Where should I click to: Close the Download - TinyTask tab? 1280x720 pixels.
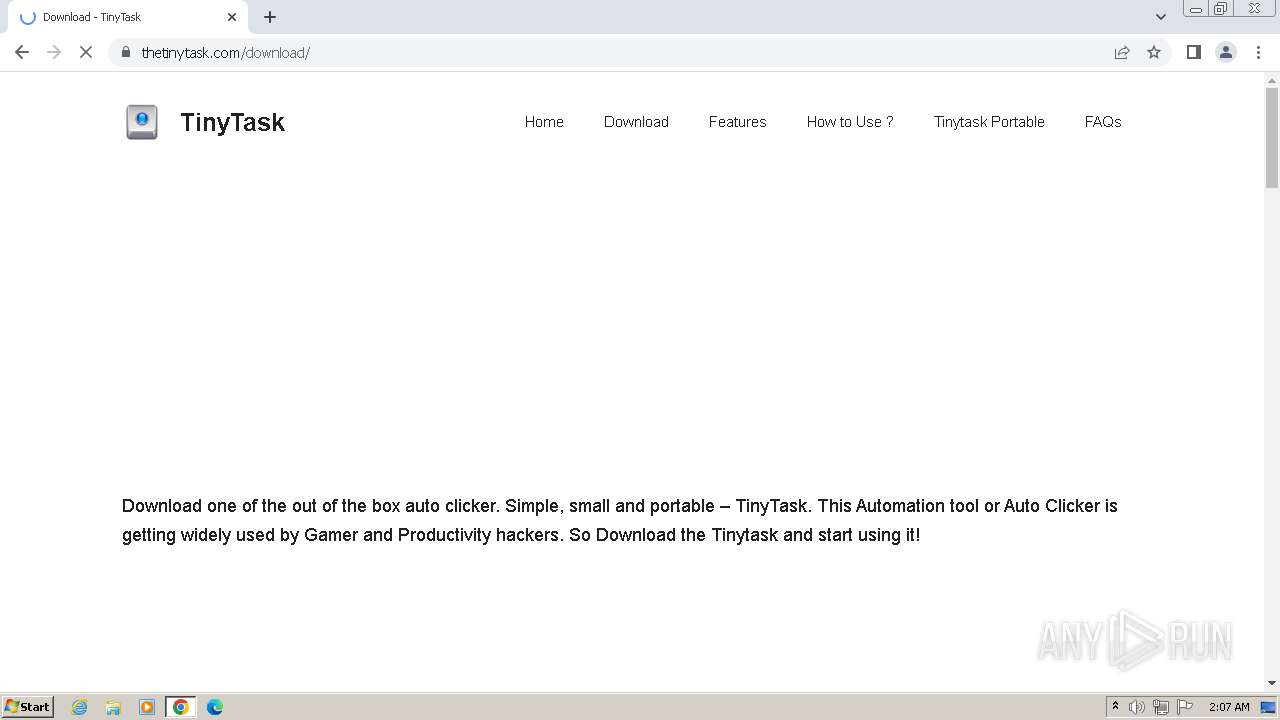point(232,17)
